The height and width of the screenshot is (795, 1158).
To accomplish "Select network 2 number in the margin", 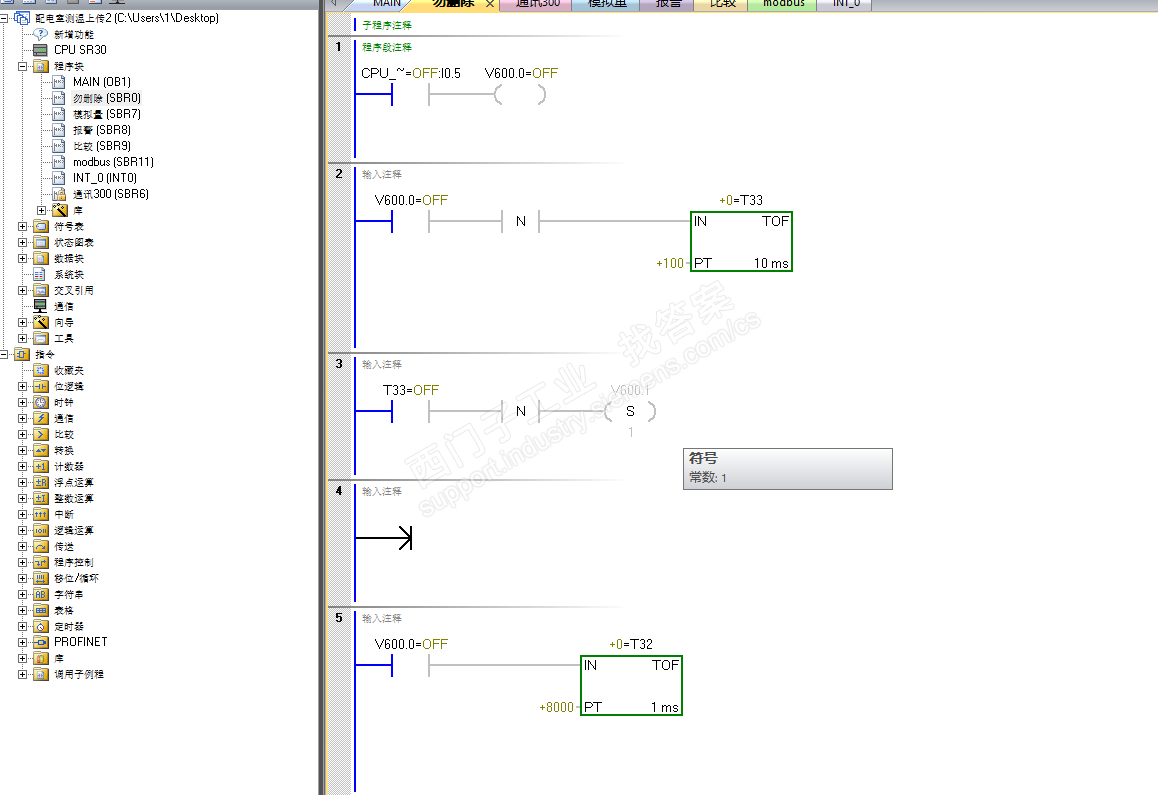I will pyautogui.click(x=339, y=174).
